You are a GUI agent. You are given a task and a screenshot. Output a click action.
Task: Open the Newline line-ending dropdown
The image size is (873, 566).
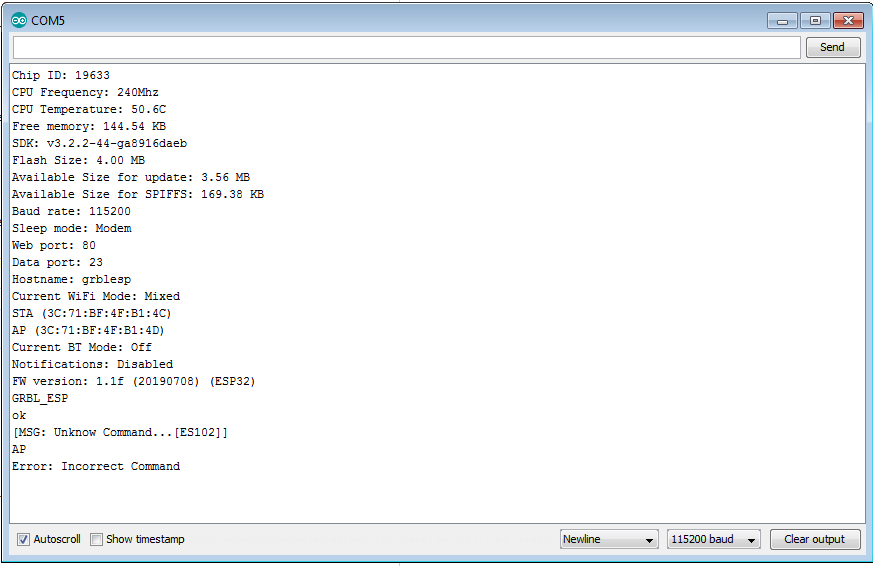click(x=609, y=539)
